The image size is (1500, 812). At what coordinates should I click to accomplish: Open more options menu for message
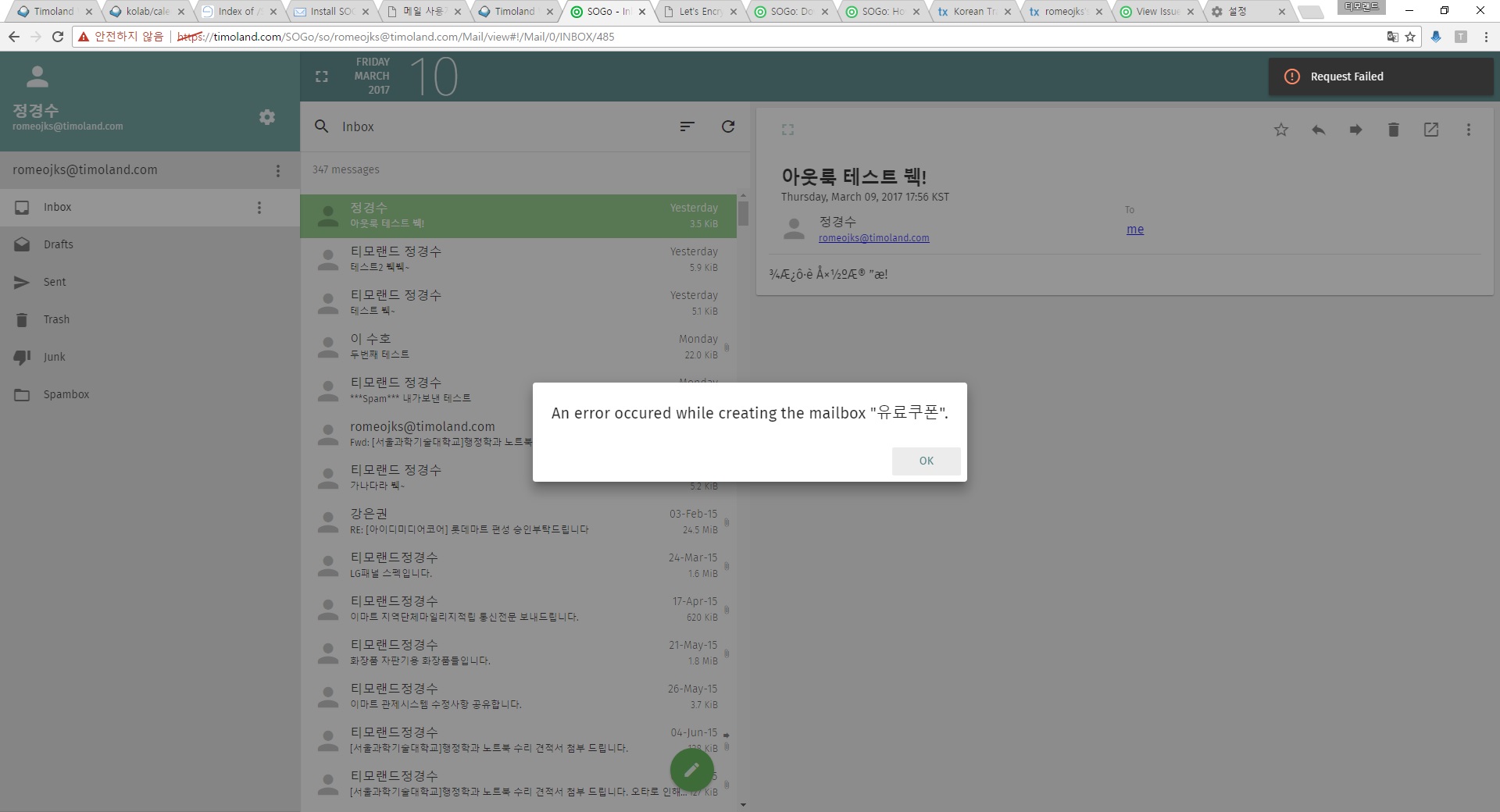(1468, 130)
